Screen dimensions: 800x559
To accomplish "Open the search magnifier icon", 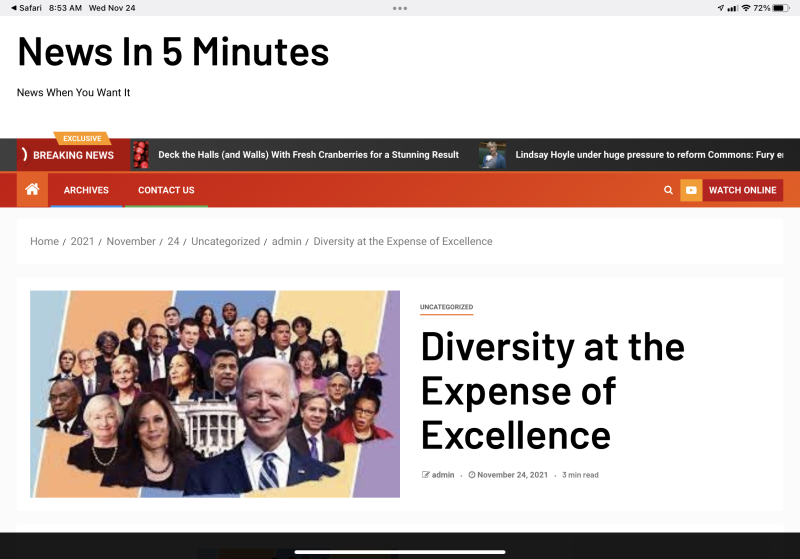I will tap(668, 190).
